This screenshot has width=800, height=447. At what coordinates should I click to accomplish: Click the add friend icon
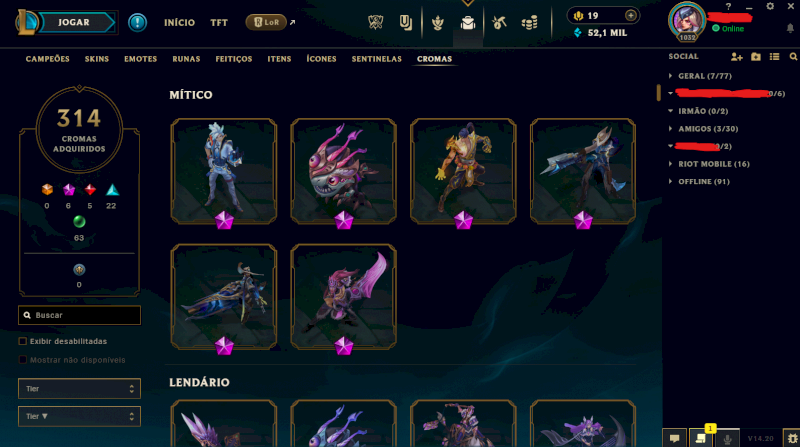coord(736,57)
